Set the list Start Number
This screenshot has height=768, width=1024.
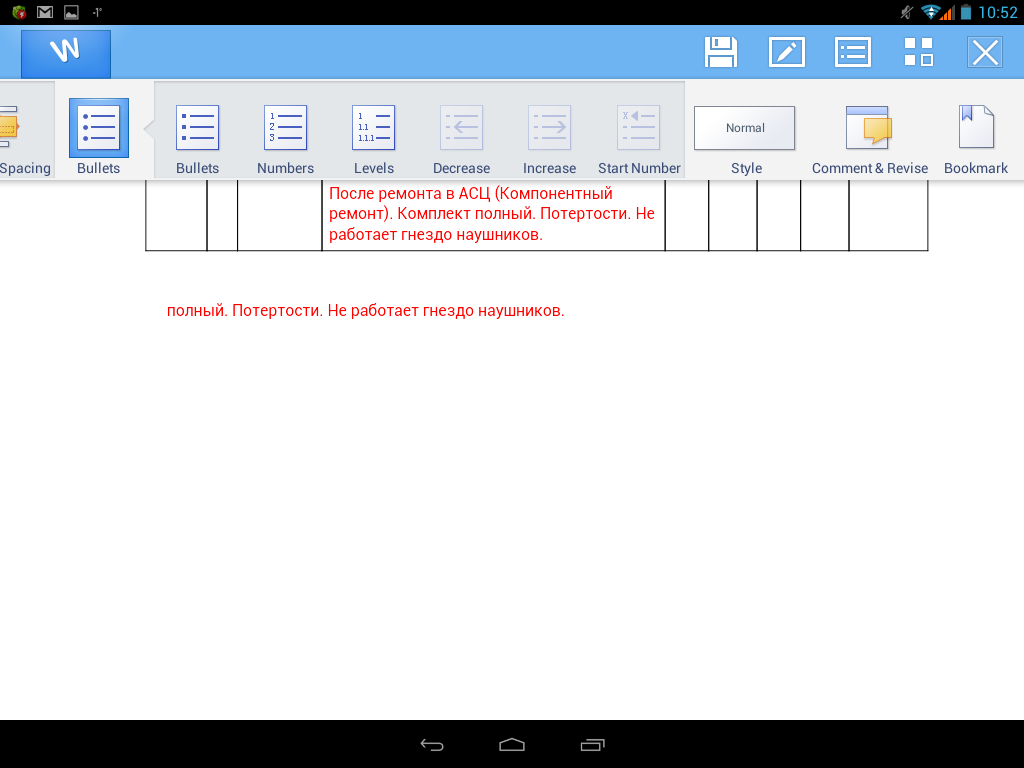tap(639, 138)
